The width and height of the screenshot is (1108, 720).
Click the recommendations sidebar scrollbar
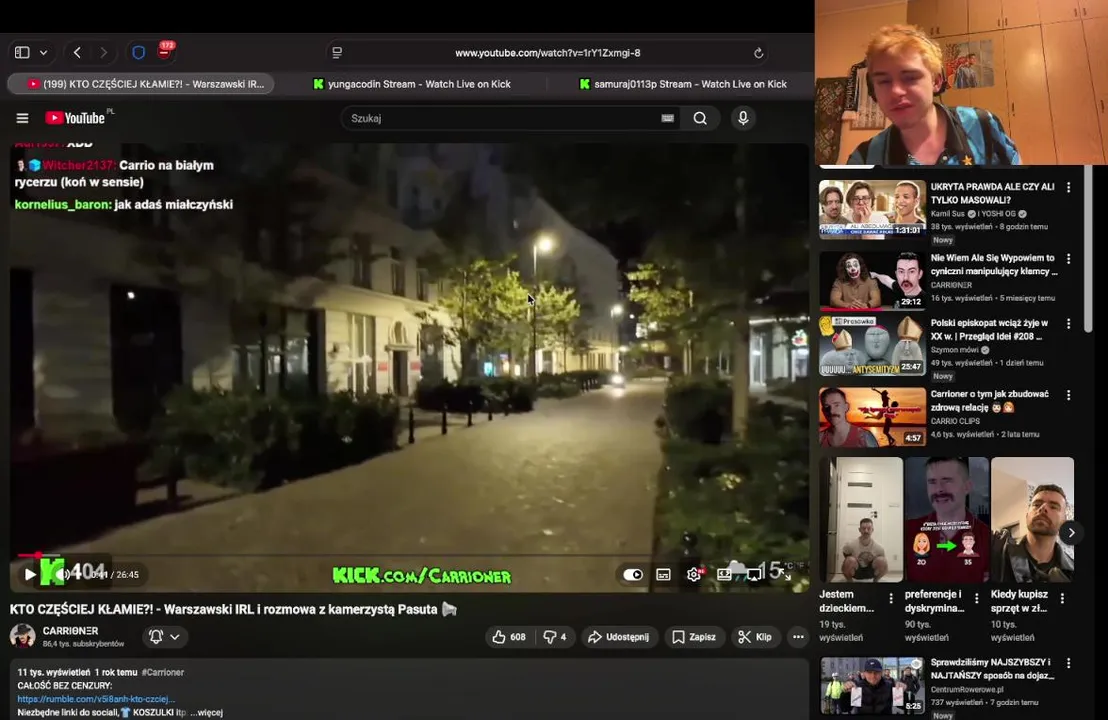click(x=1088, y=247)
